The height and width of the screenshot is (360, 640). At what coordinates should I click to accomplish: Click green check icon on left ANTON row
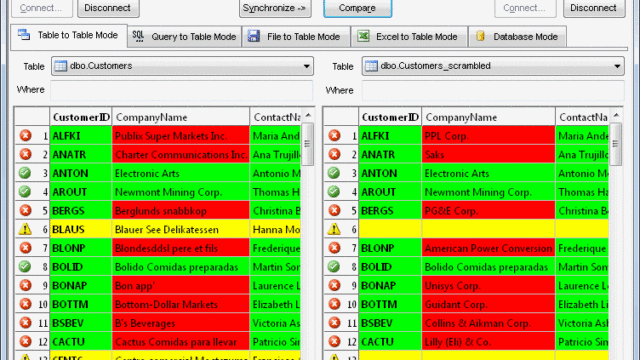pyautogui.click(x=25, y=173)
